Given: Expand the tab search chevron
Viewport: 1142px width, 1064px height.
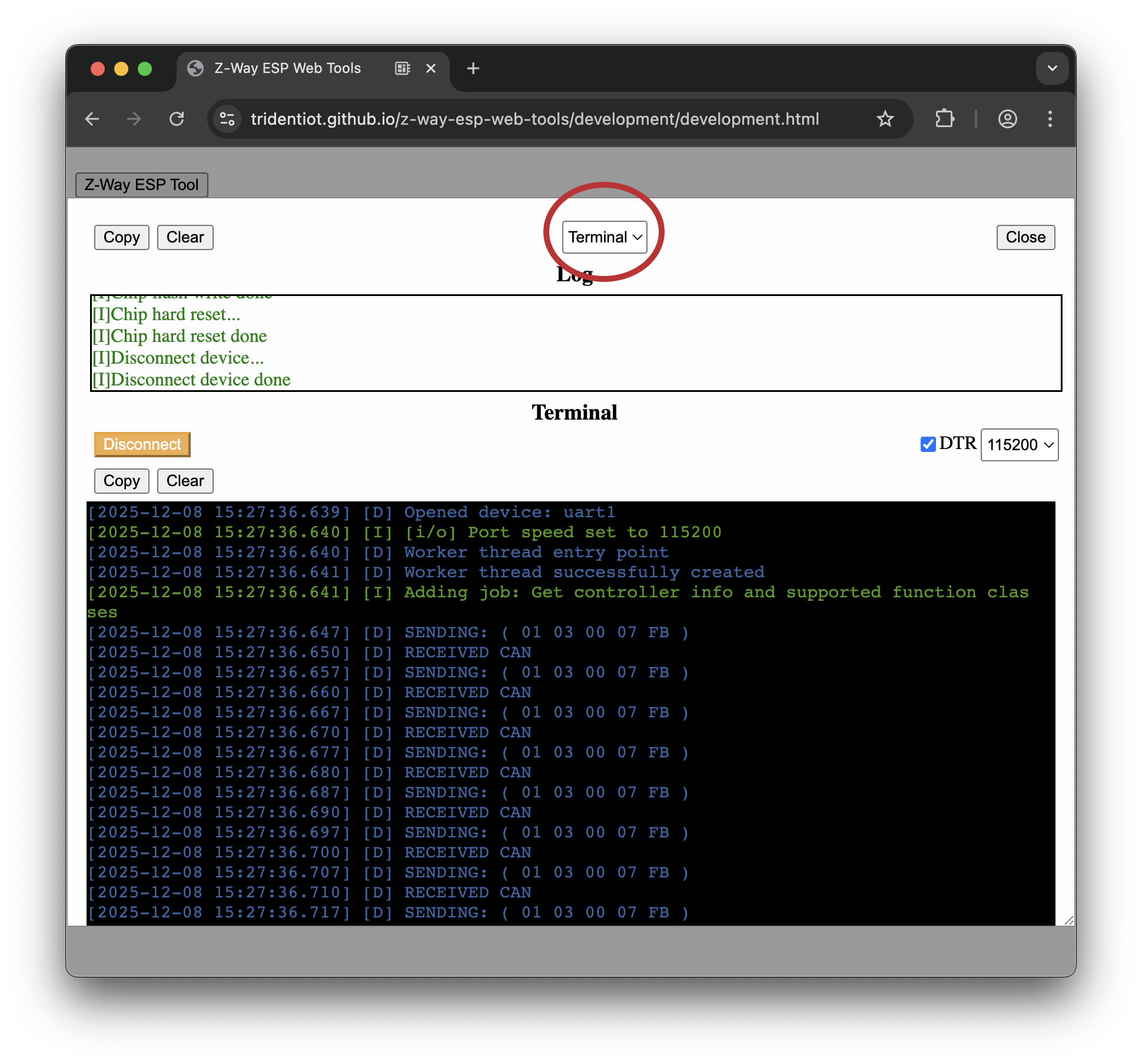Looking at the screenshot, I should (1052, 68).
